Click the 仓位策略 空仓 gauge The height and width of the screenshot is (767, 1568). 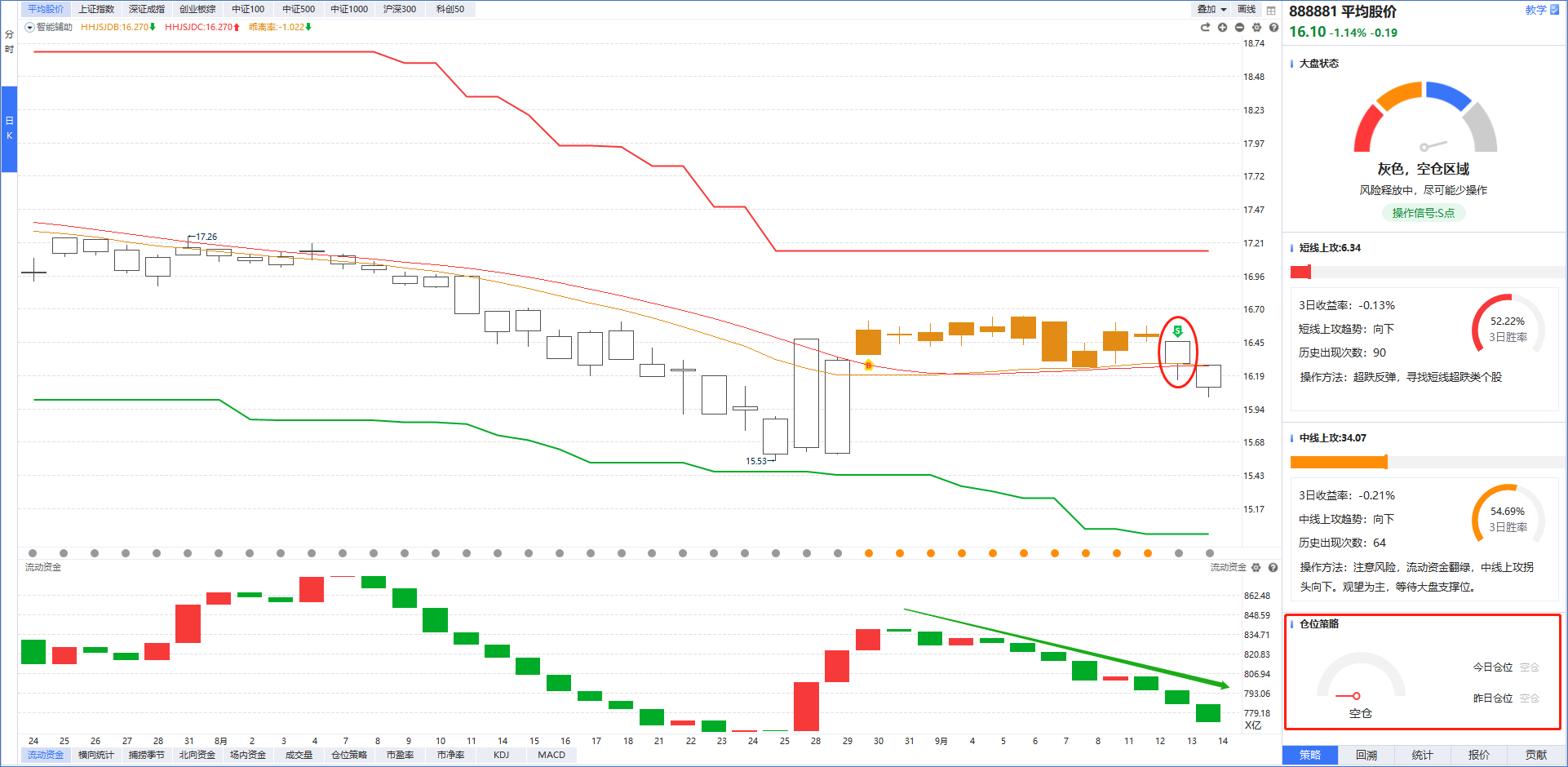(1360, 676)
